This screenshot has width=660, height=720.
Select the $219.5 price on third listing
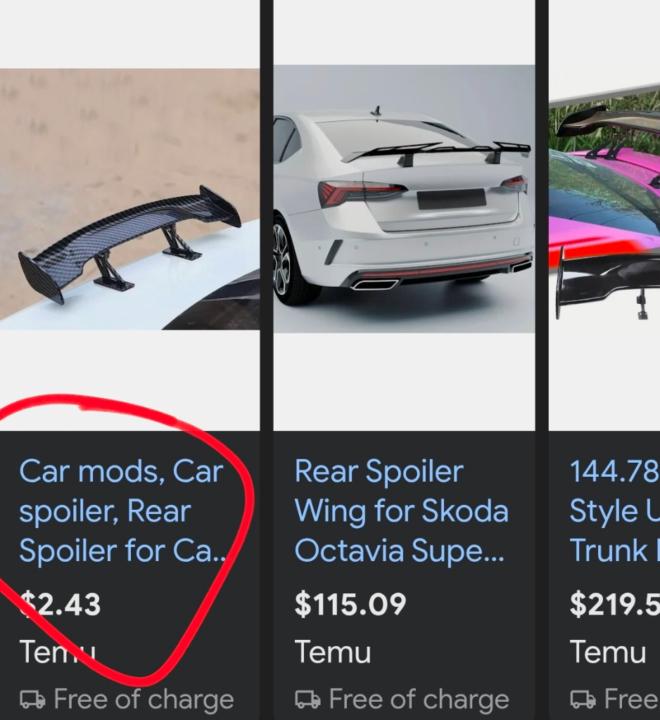click(x=615, y=604)
